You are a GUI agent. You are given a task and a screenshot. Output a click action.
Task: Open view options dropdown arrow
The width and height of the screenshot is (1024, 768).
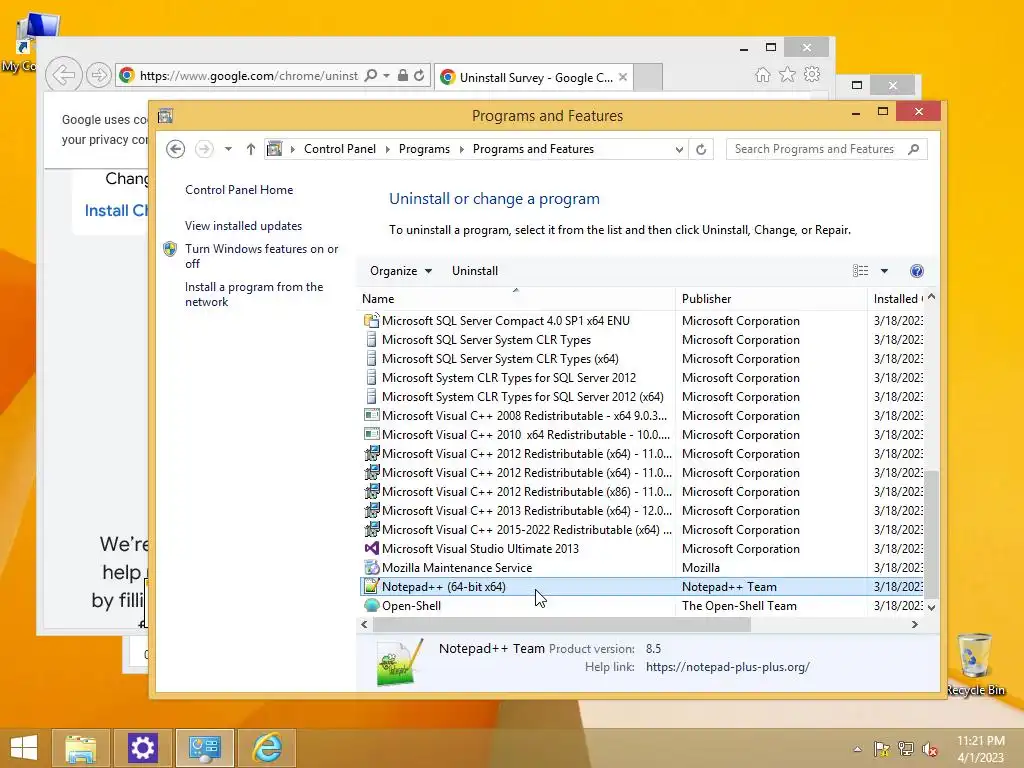pos(884,271)
